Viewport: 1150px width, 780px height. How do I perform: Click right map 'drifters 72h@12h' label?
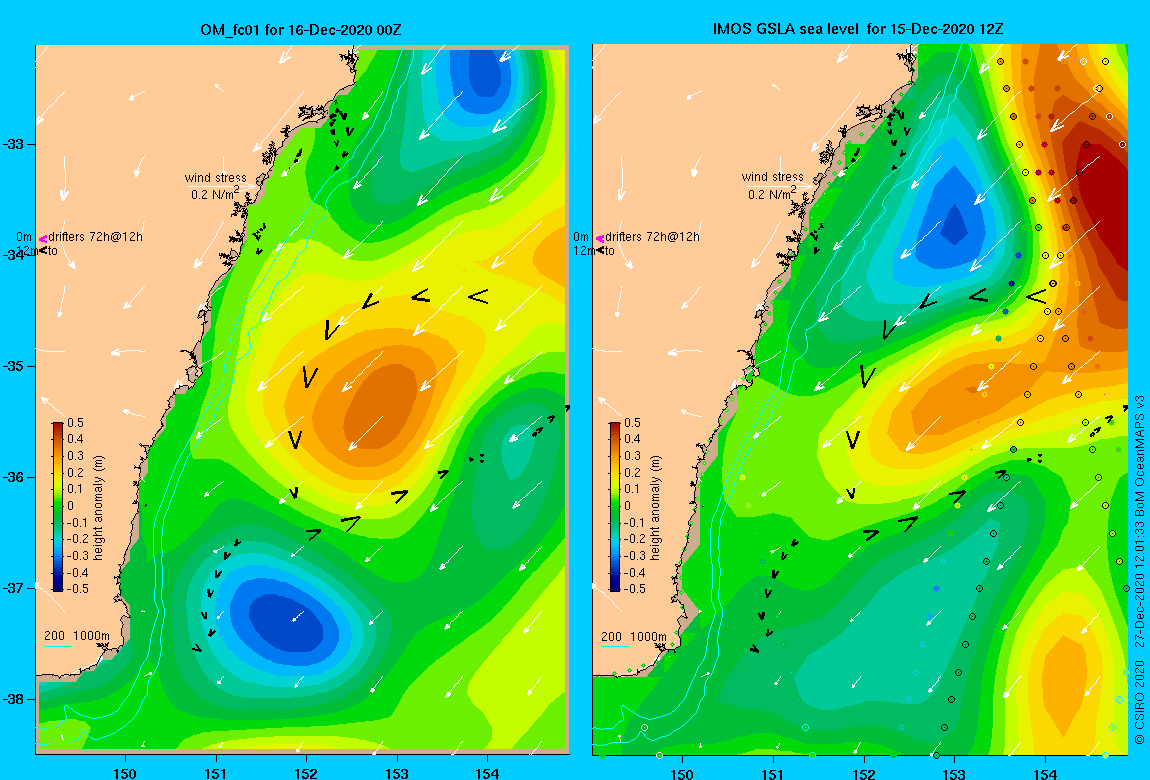tap(652, 237)
